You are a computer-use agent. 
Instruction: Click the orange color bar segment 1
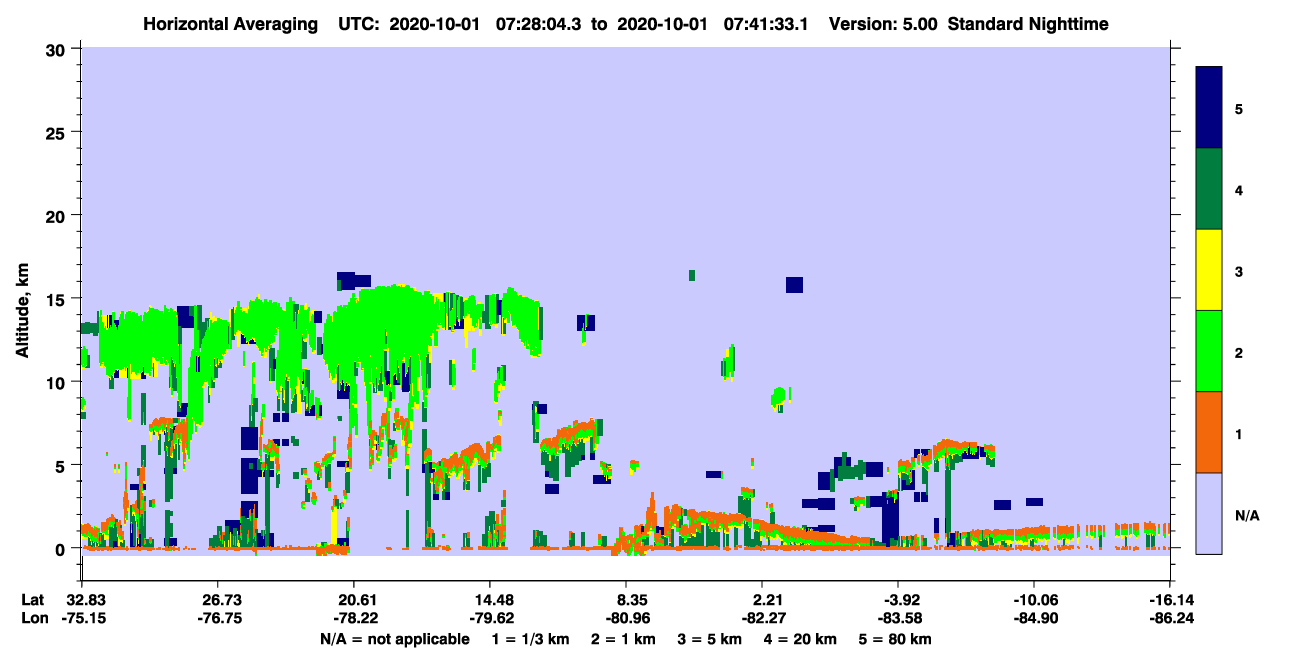[x=1209, y=432]
